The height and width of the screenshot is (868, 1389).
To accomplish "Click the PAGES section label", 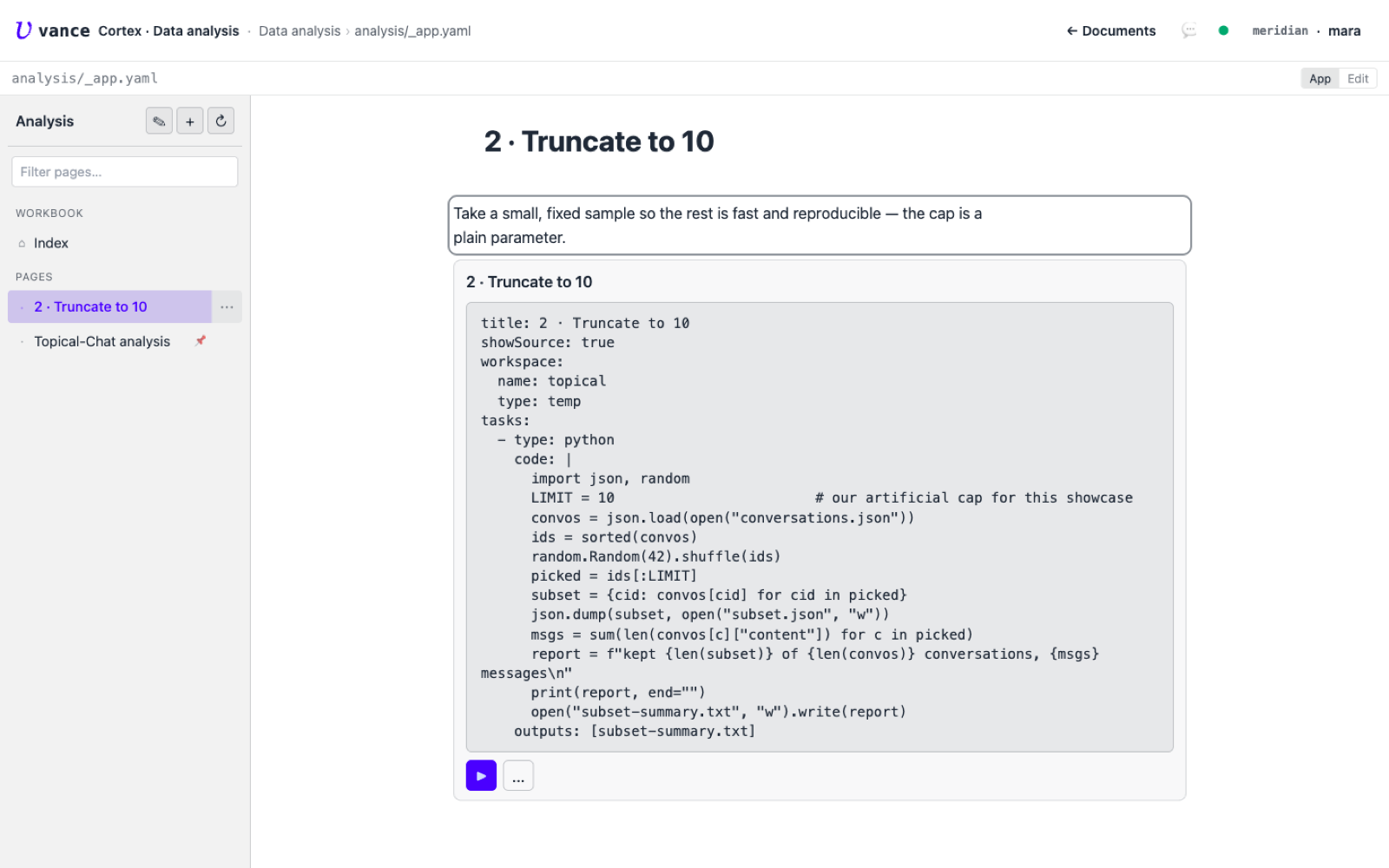I will click(34, 277).
